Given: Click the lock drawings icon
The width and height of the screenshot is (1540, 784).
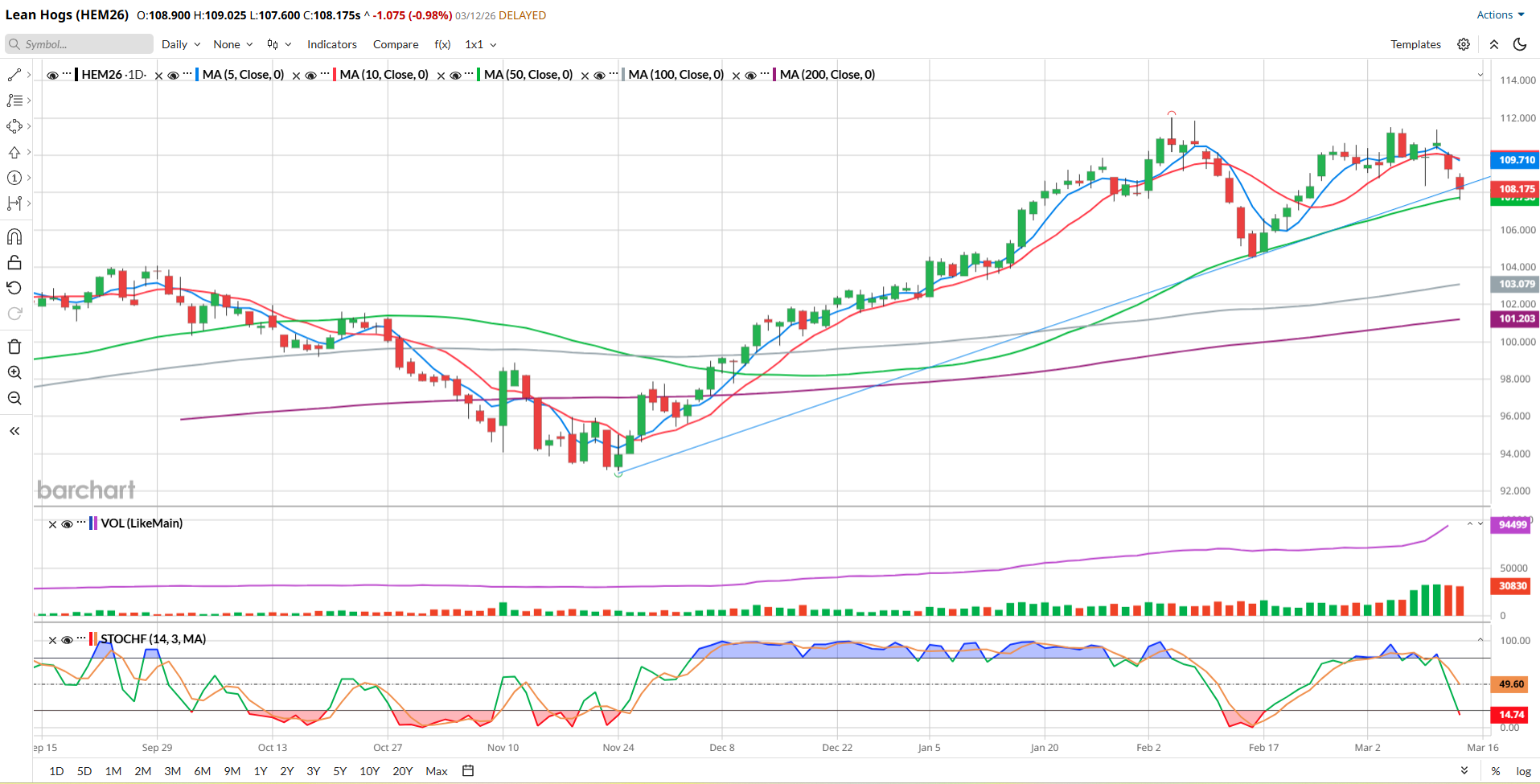Looking at the screenshot, I should pos(14,262).
